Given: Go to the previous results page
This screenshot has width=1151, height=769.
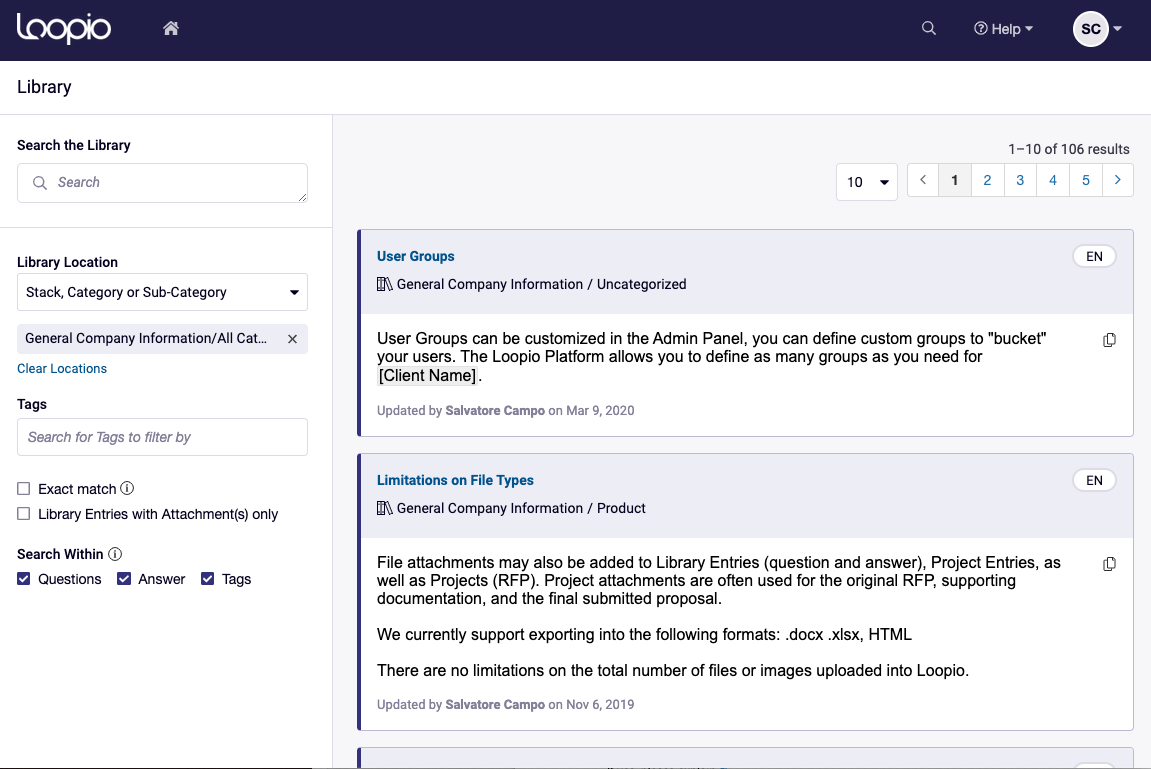Looking at the screenshot, I should coord(923,181).
